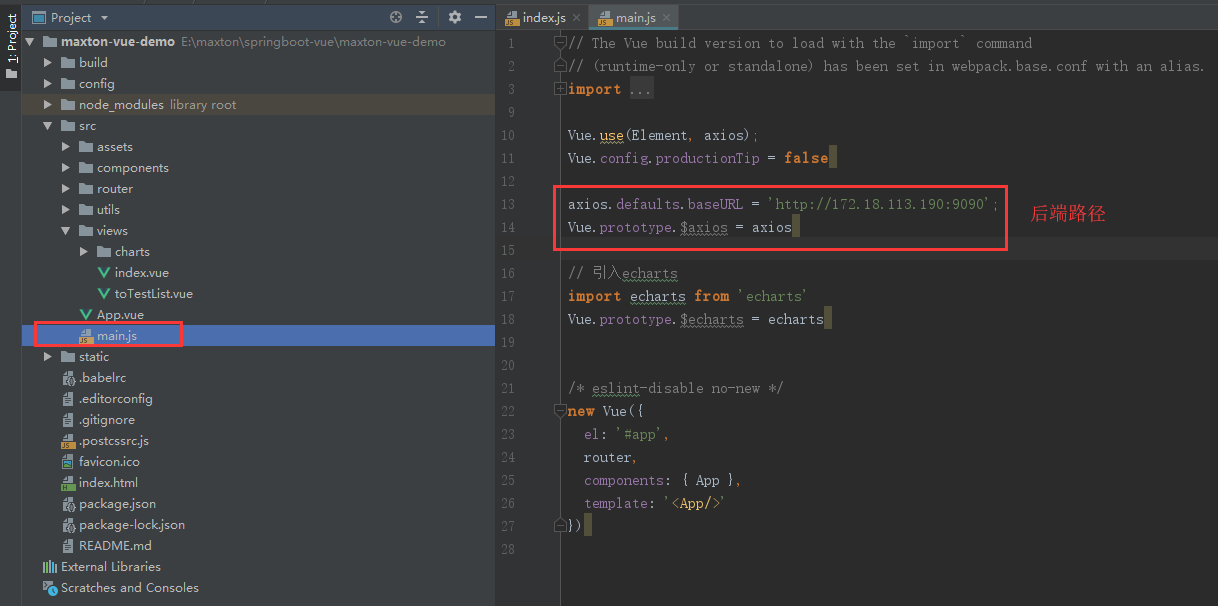Select toTestList.vue file
Viewport: 1218px width, 606px height.
153,294
